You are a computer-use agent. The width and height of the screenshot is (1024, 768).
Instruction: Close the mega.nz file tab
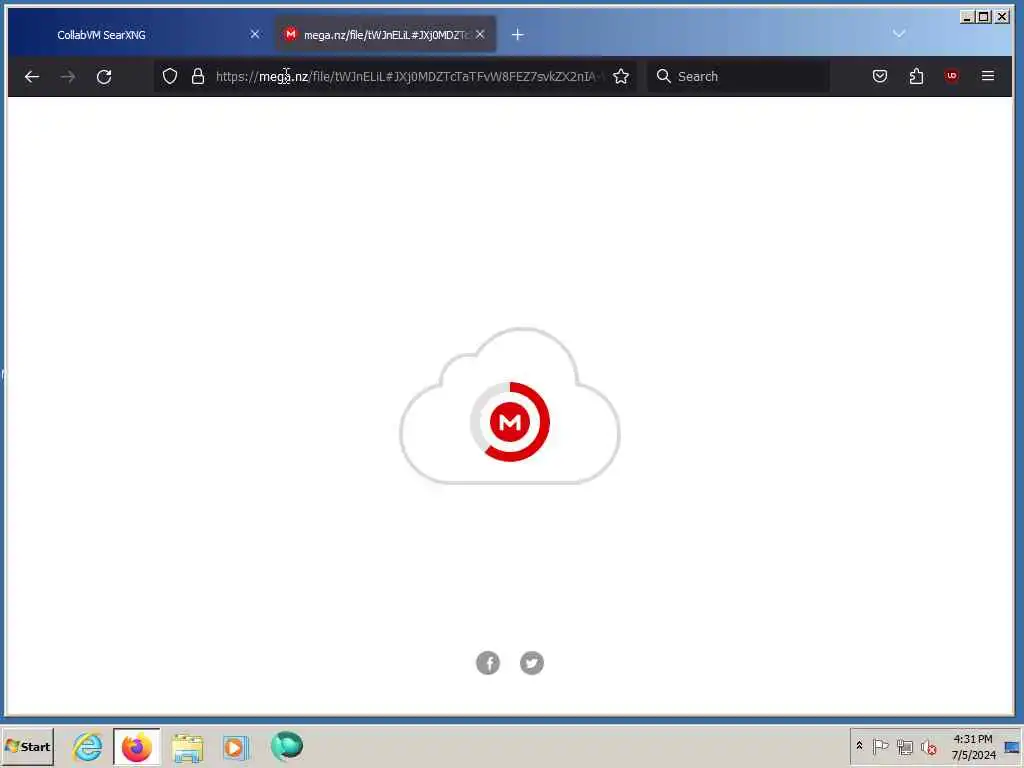pos(480,34)
